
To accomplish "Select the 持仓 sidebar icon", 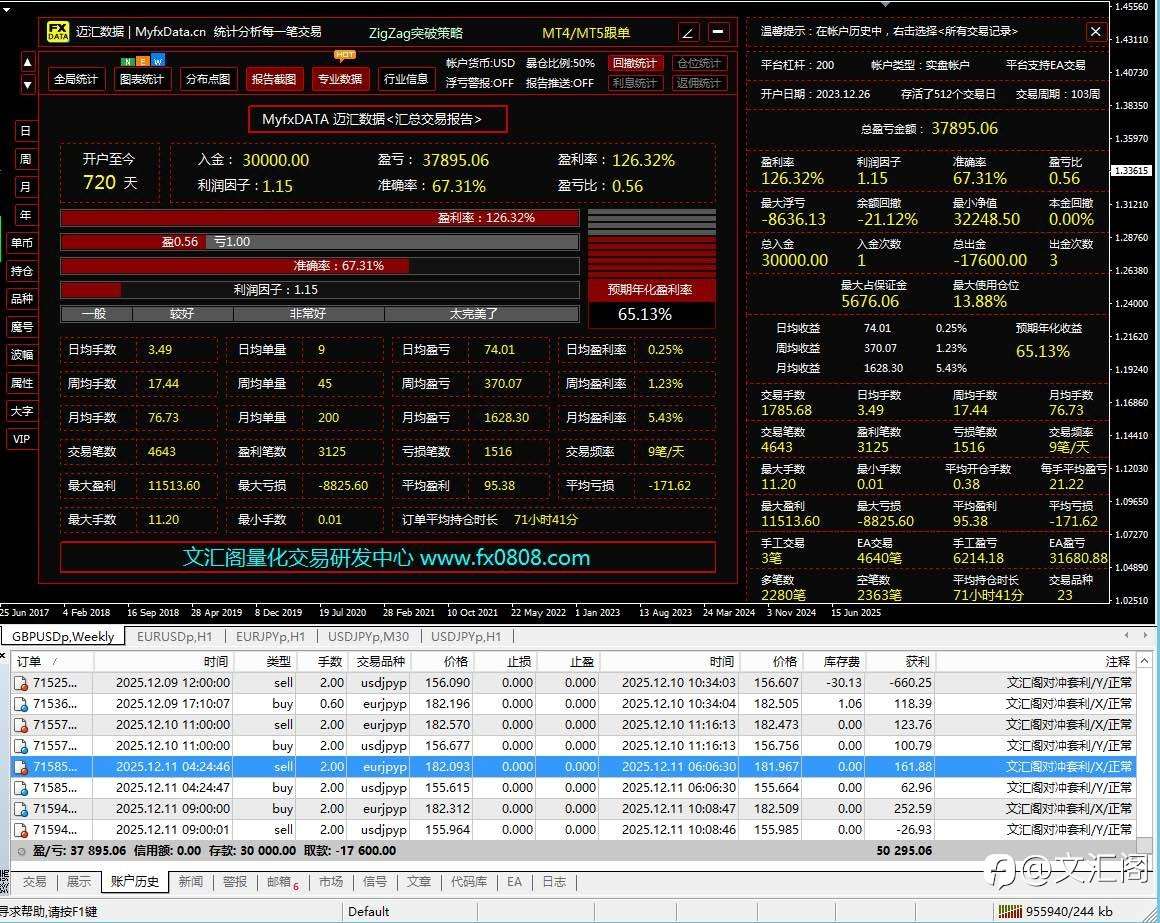I will pyautogui.click(x=24, y=270).
